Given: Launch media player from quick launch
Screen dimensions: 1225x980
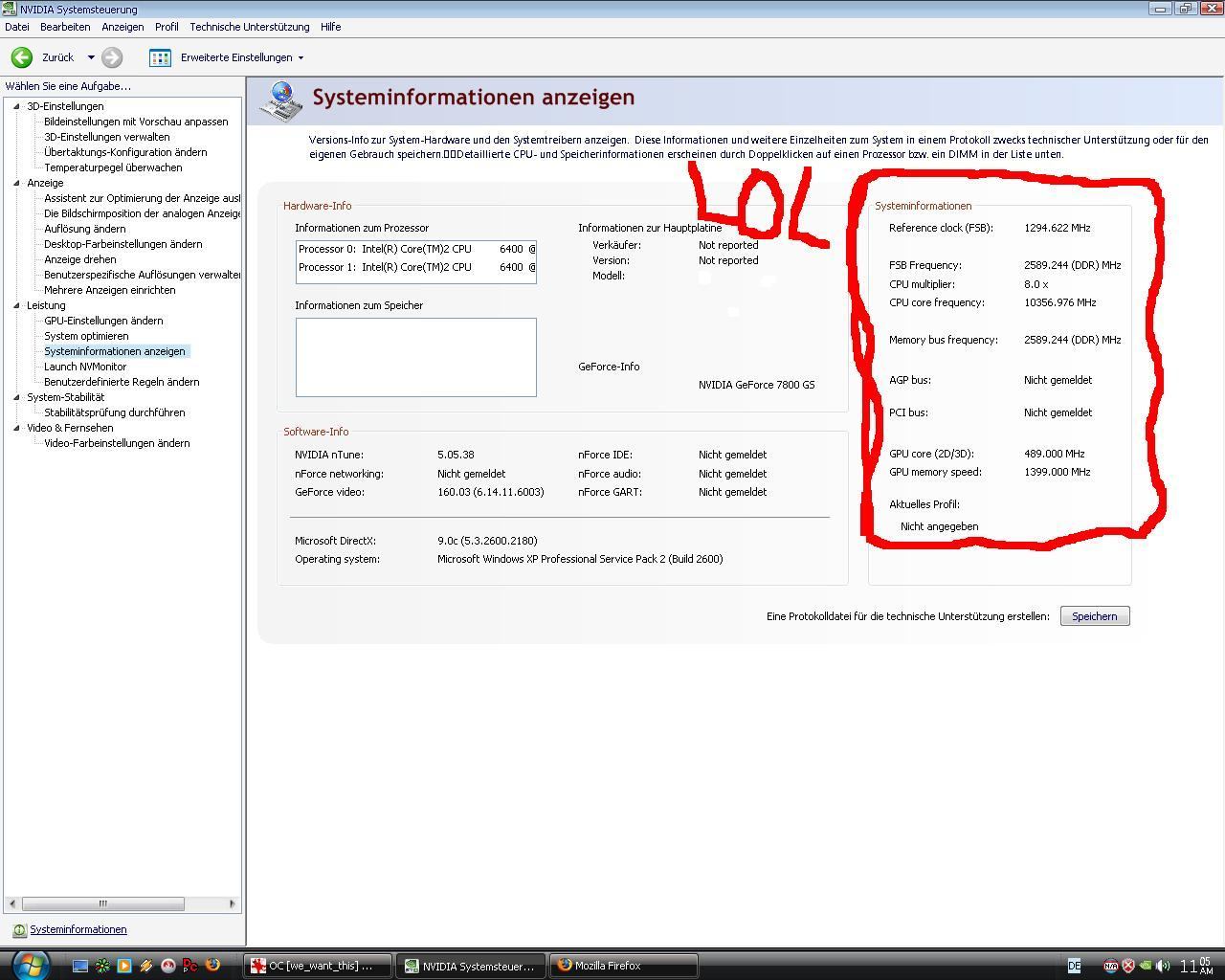Looking at the screenshot, I should pos(123,966).
